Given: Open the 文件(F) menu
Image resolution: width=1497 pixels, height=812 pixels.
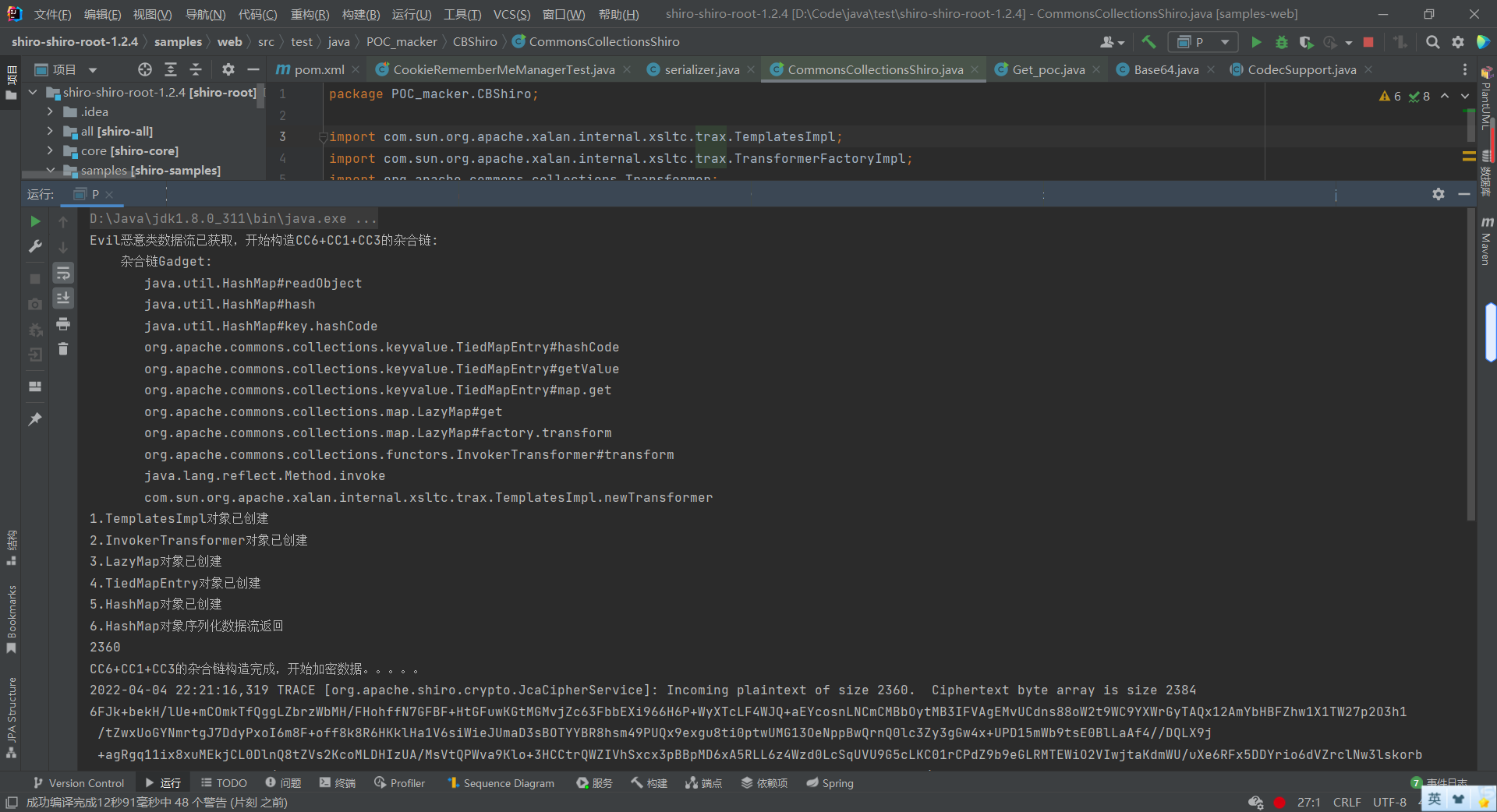Looking at the screenshot, I should click(x=52, y=14).
